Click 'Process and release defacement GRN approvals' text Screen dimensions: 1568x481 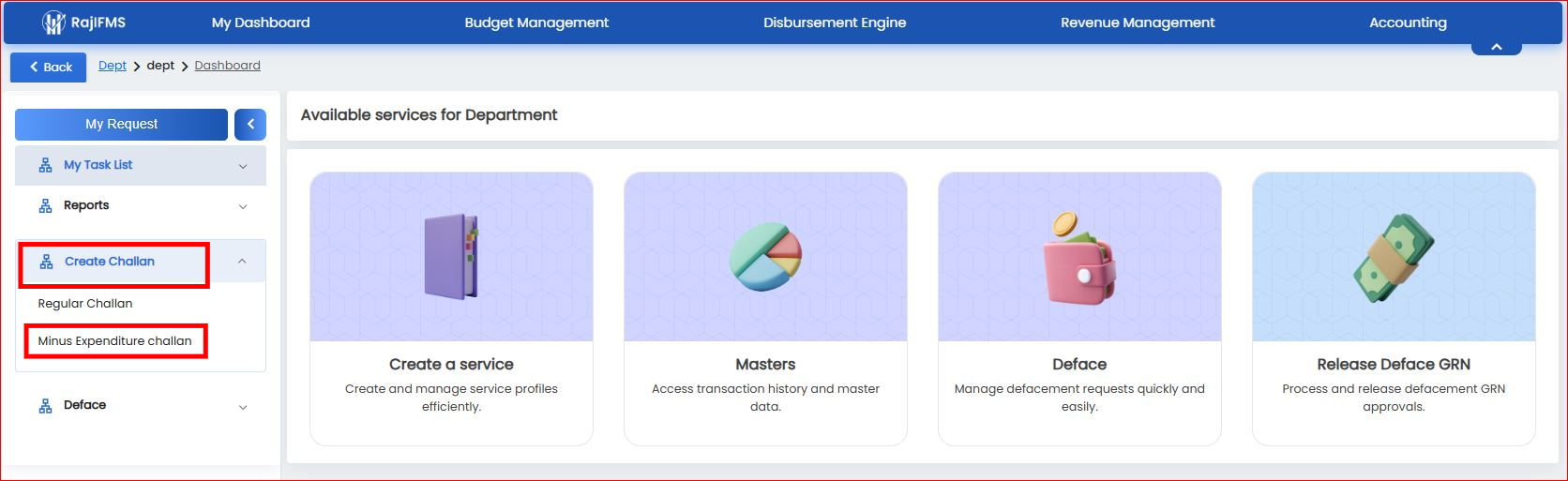(x=1394, y=398)
